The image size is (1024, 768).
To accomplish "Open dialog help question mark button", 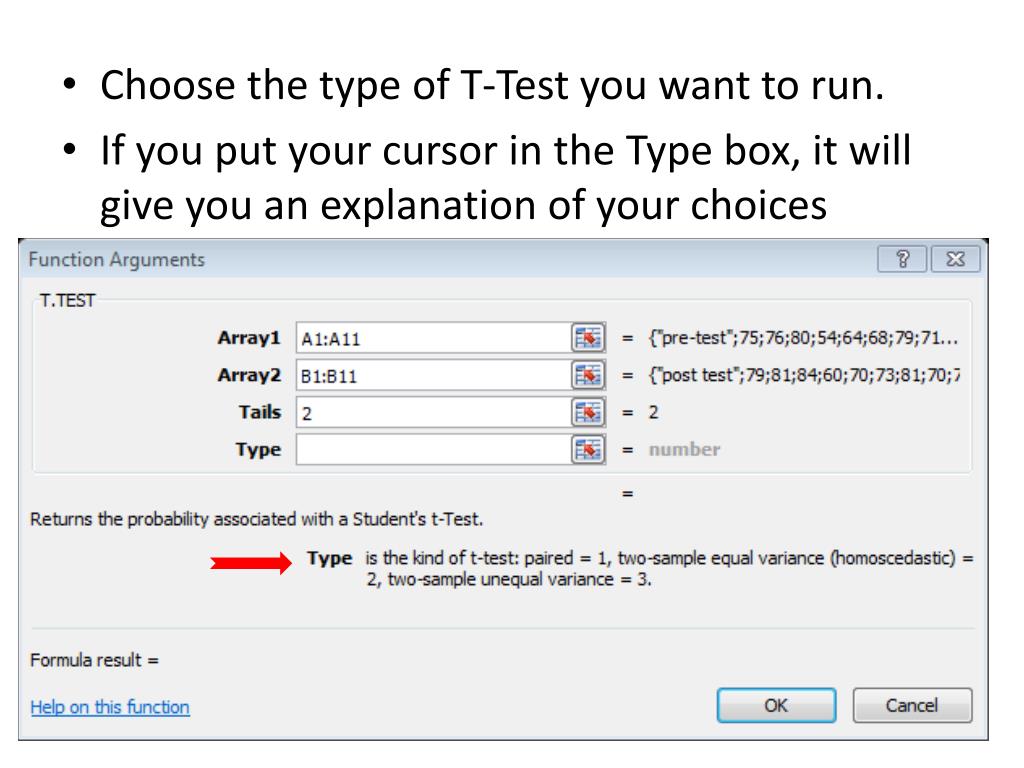I will pyautogui.click(x=902, y=259).
